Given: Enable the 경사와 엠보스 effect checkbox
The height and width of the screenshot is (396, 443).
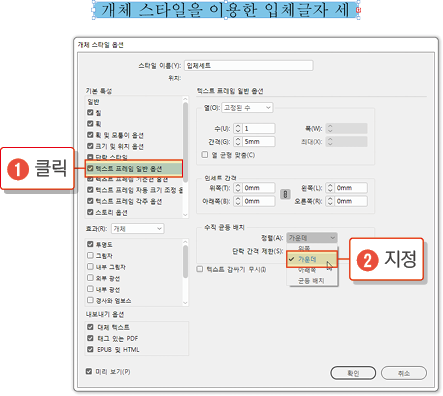Looking at the screenshot, I should (90, 300).
